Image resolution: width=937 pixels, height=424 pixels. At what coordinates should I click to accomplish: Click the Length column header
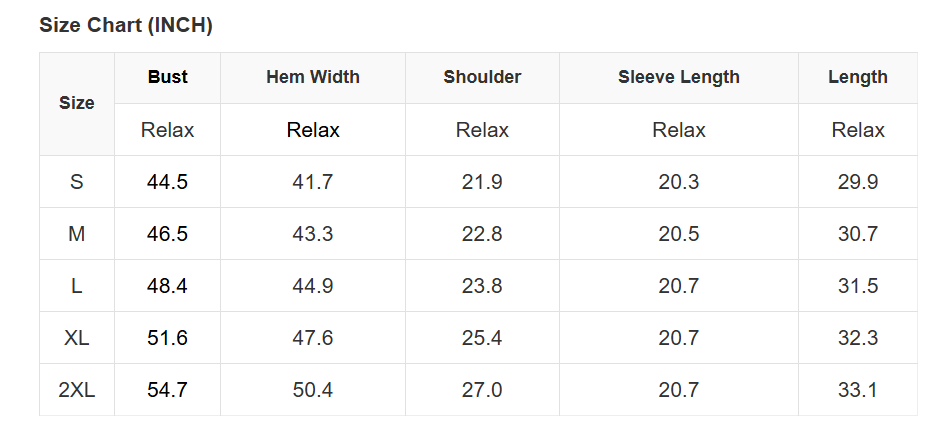pyautogui.click(x=858, y=77)
